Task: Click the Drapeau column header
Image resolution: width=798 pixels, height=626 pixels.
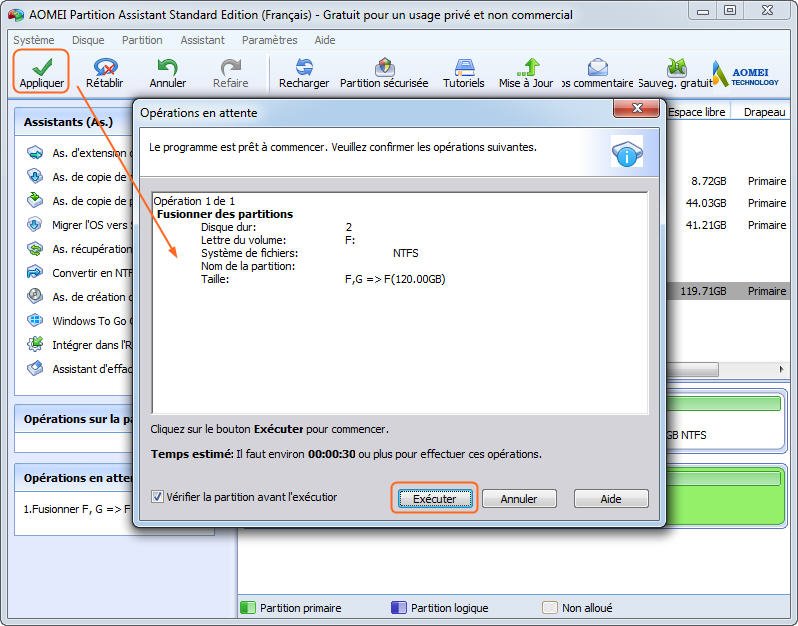Action: 764,112
